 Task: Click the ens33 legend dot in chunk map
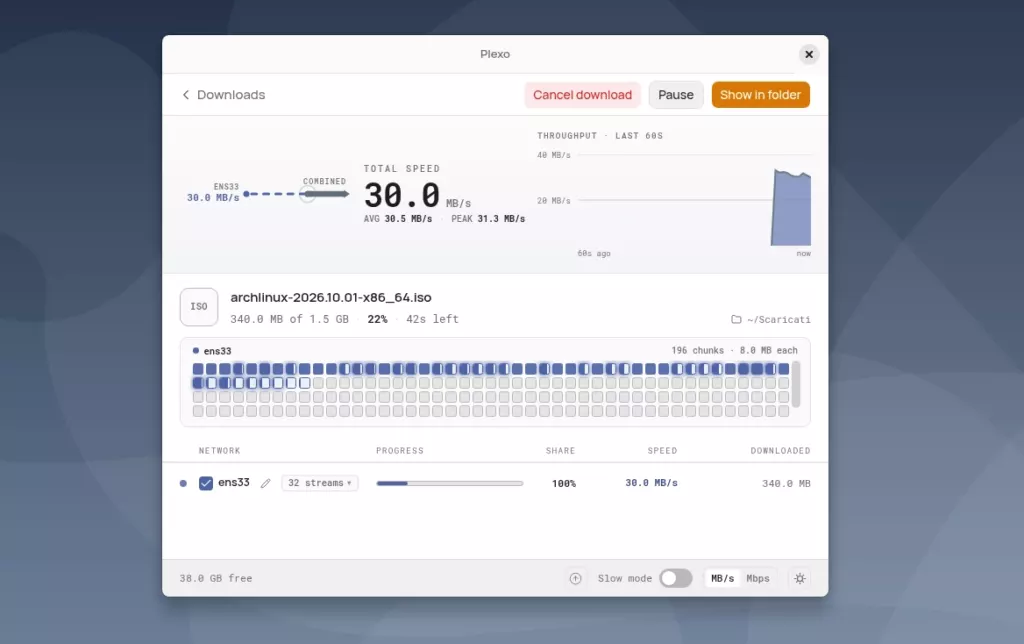195,351
